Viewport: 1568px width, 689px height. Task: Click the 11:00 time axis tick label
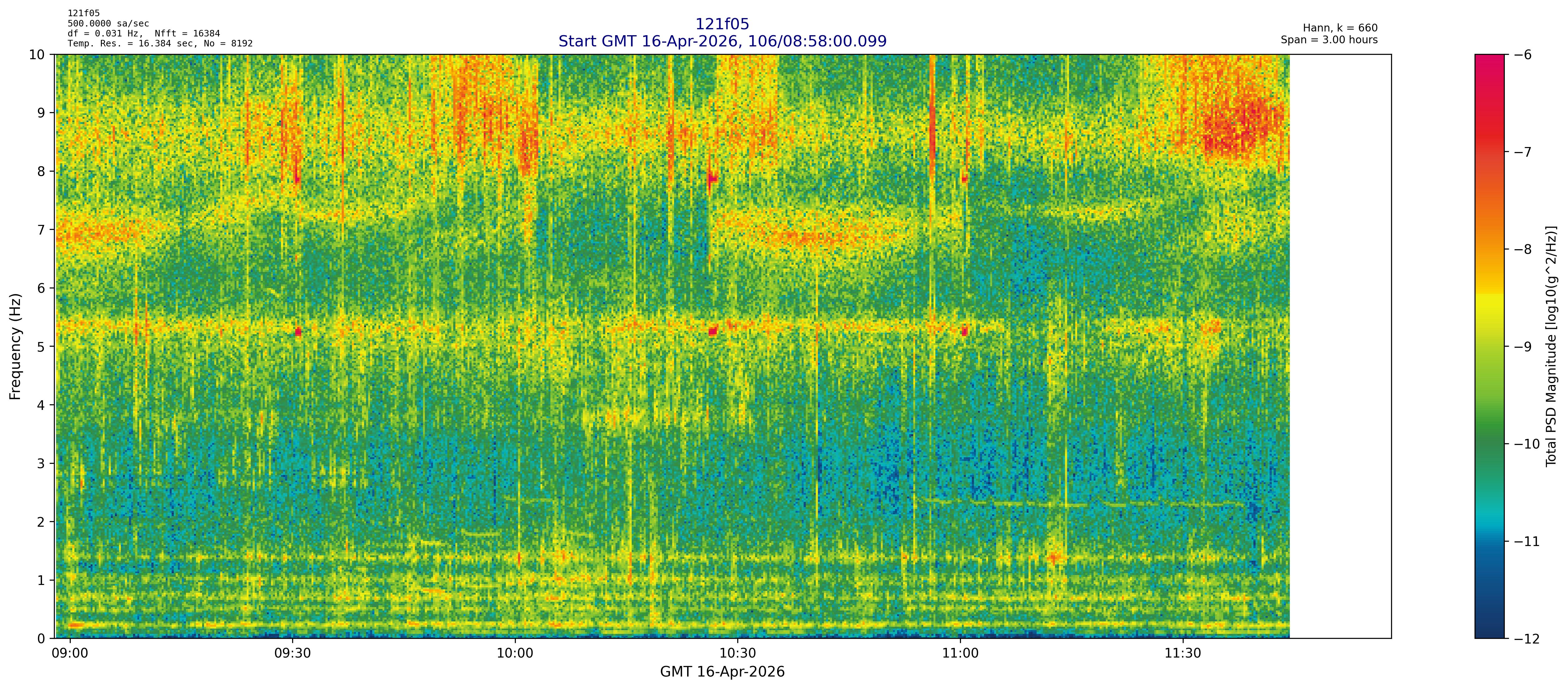[x=960, y=654]
